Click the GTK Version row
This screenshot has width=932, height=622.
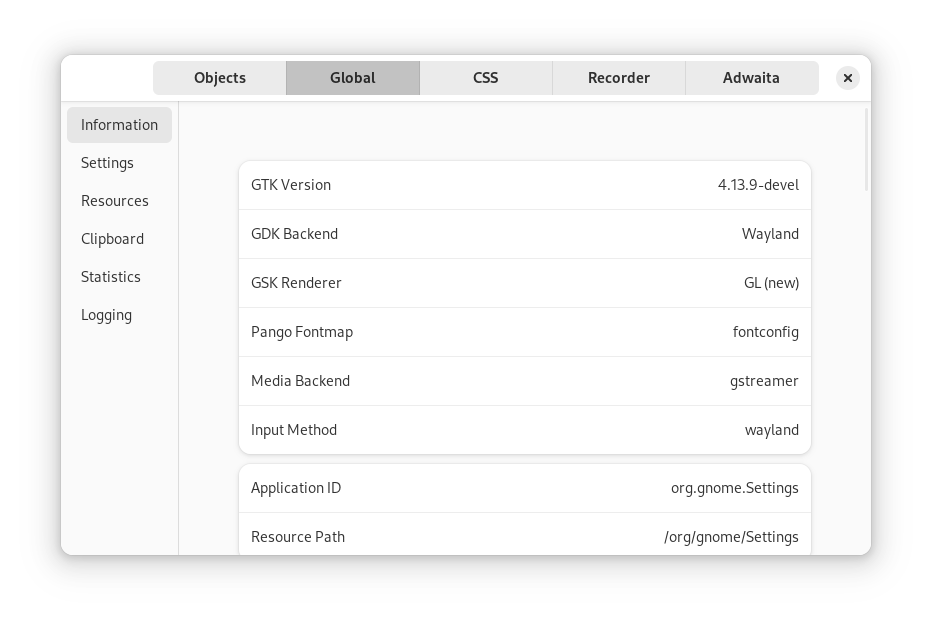click(x=524, y=184)
